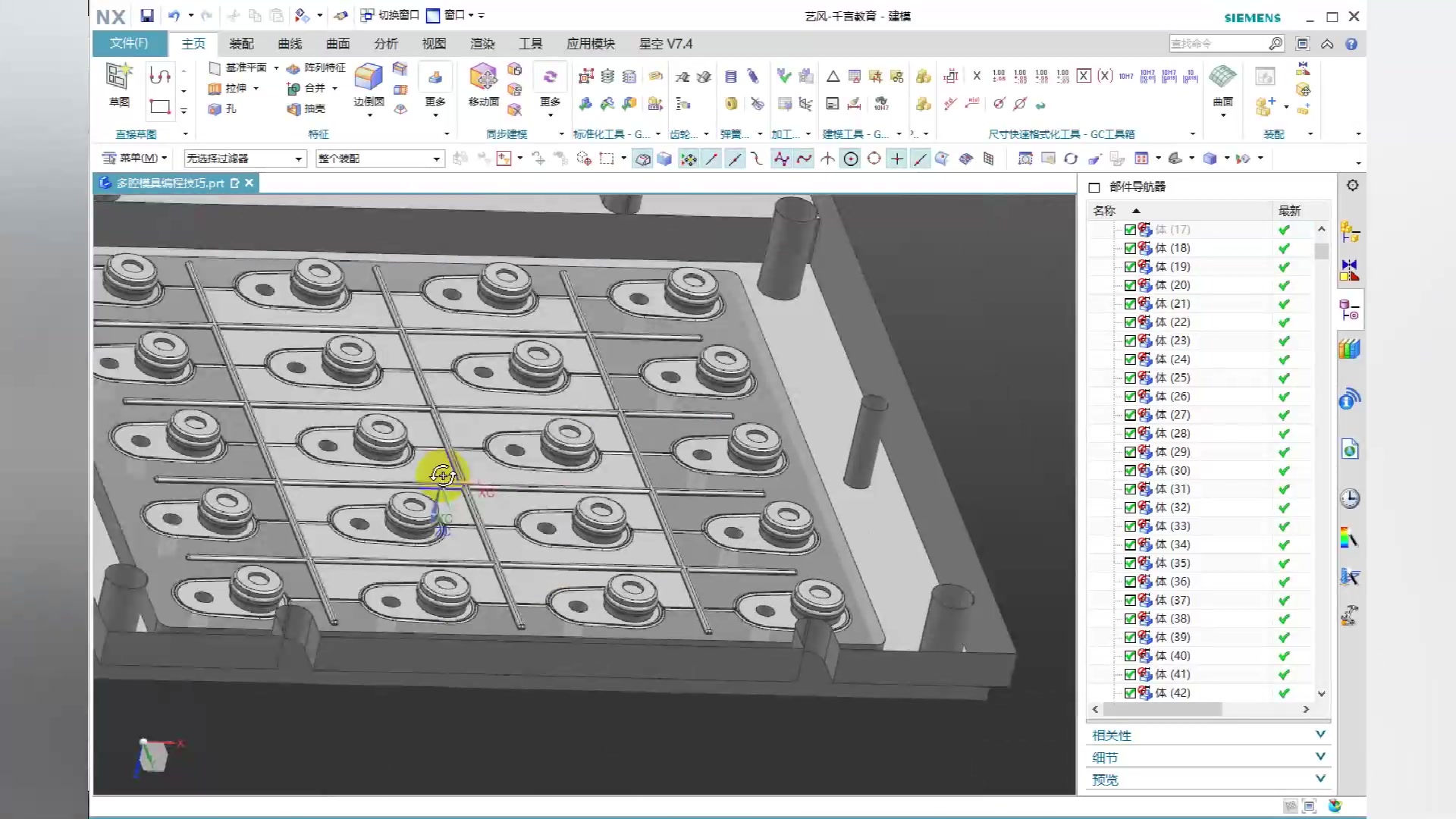This screenshot has height=819, width=1456.
Task: Open the History clock sidebar icon
Action: [x=1349, y=498]
